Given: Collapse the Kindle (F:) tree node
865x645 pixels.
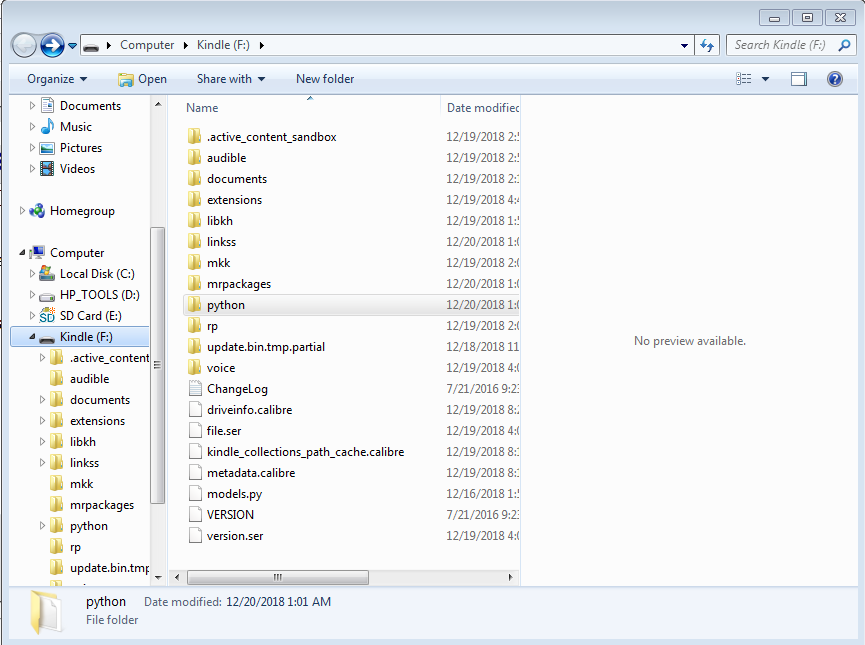Looking at the screenshot, I should coord(32,337).
